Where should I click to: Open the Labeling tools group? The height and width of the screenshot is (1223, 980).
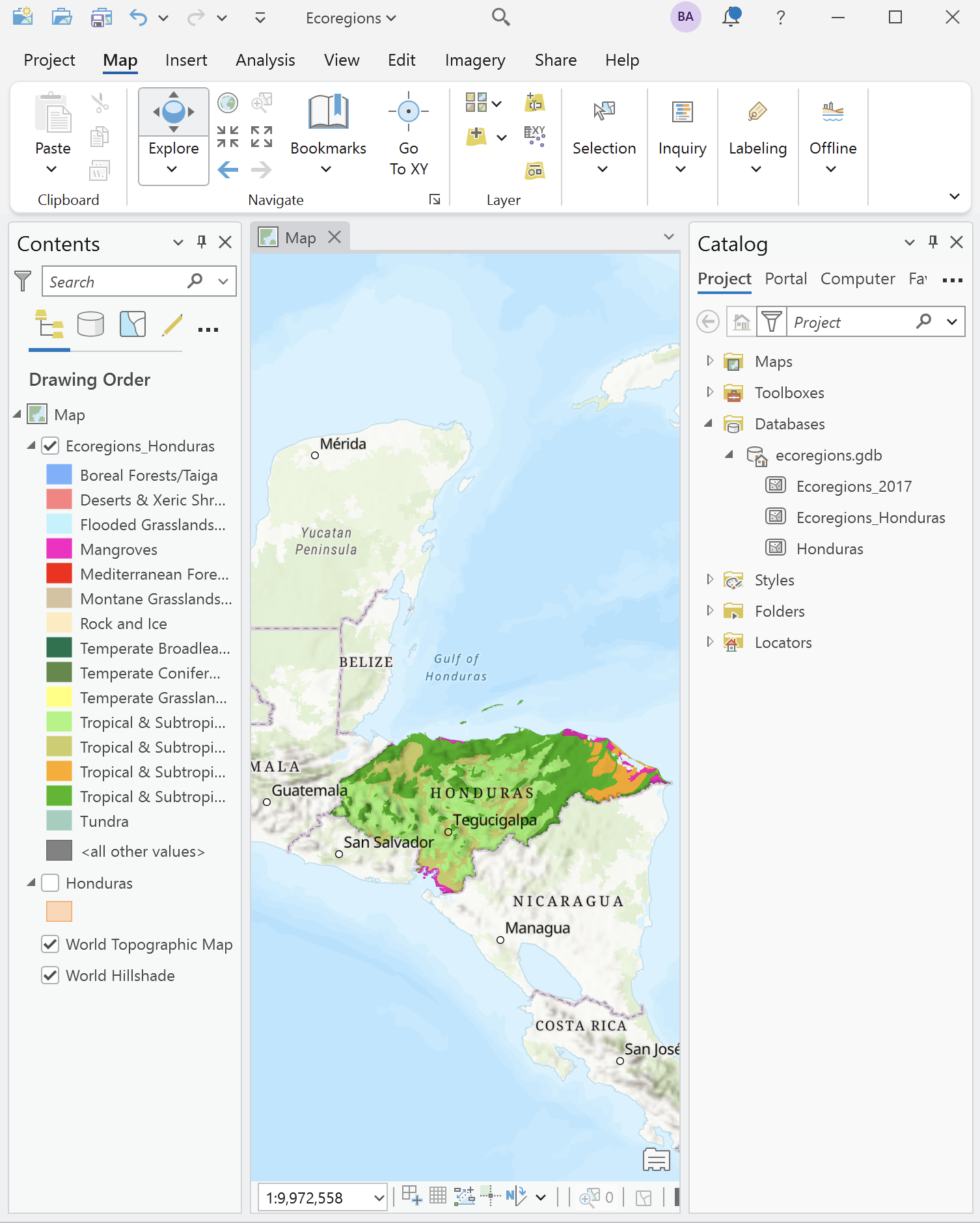(757, 135)
